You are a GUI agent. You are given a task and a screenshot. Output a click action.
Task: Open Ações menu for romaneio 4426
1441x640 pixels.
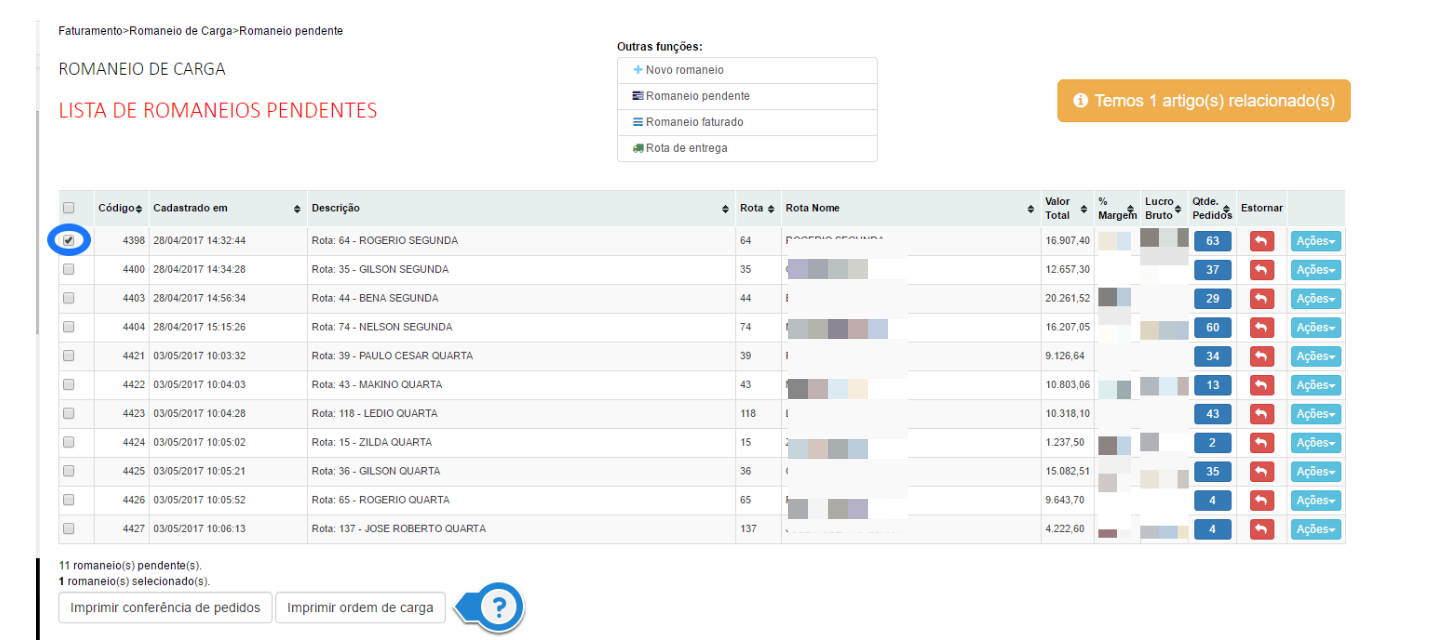(1315, 501)
